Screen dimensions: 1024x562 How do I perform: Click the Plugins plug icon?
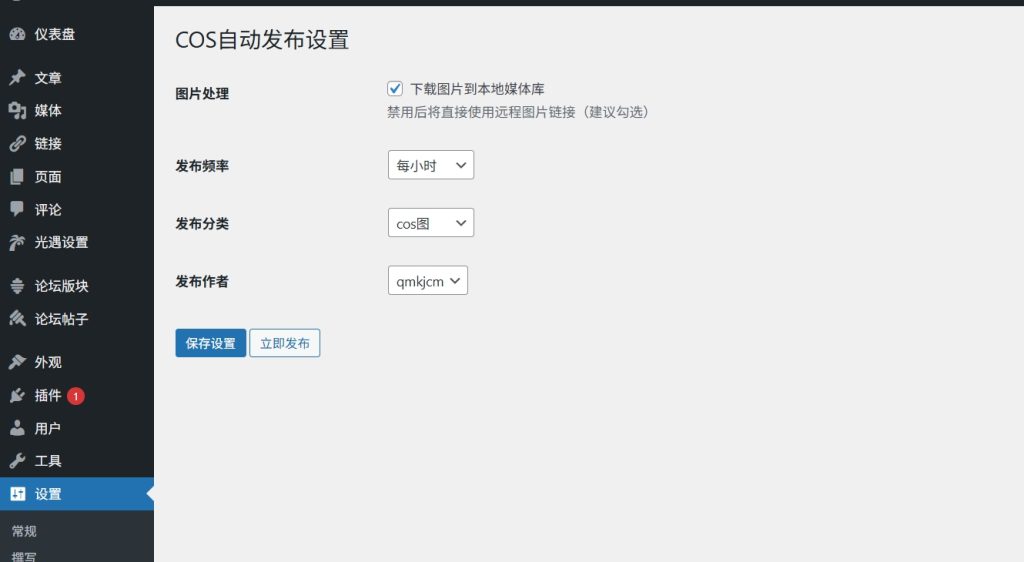(17, 395)
